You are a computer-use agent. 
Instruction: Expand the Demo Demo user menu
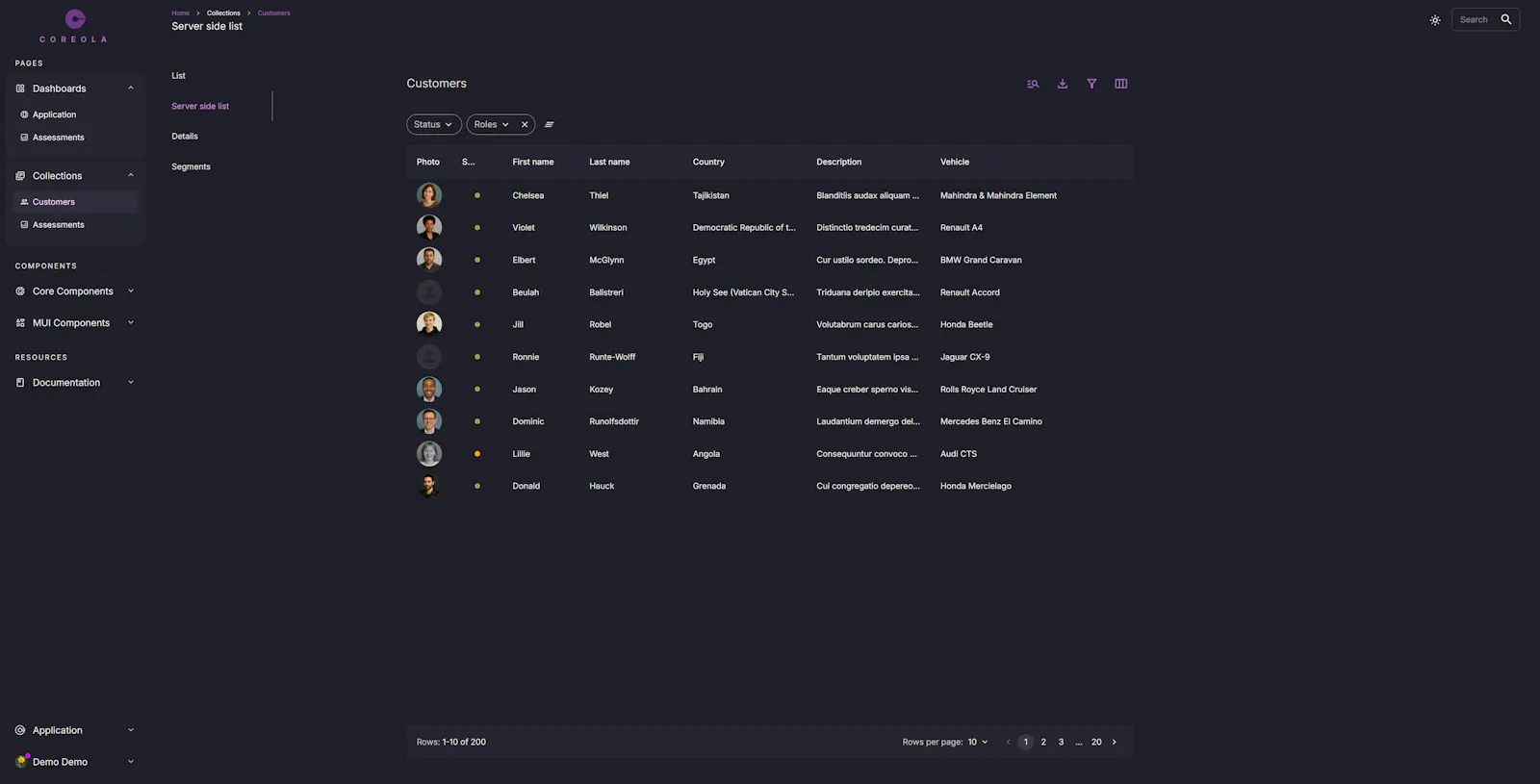coord(75,762)
